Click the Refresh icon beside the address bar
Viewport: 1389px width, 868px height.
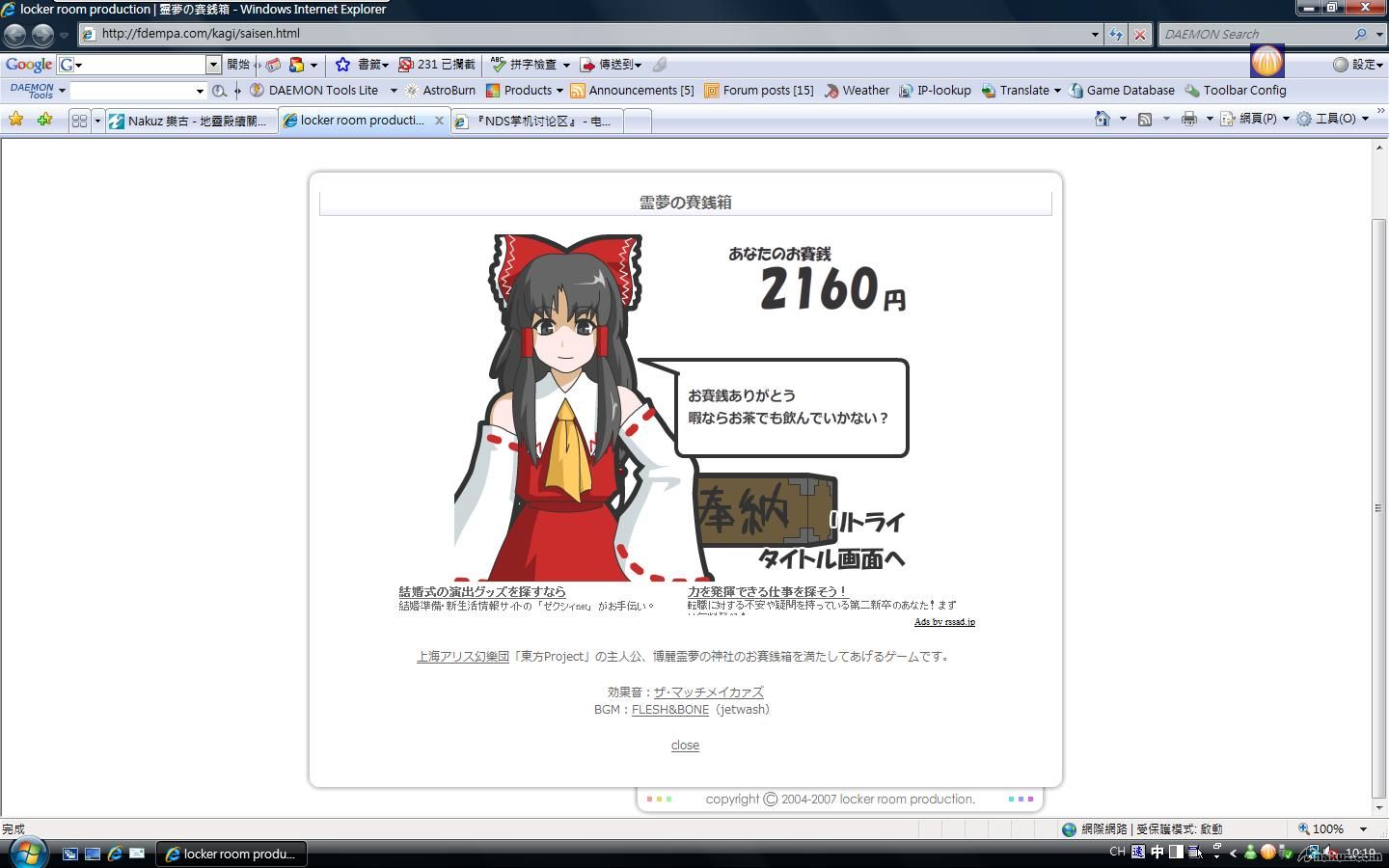coord(1116,34)
